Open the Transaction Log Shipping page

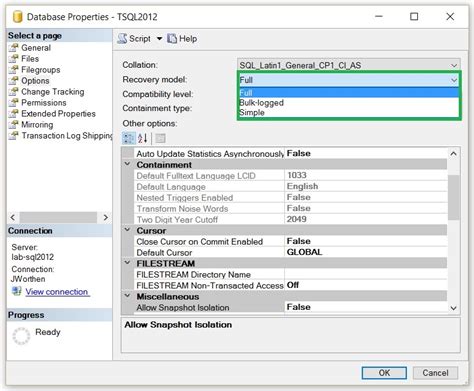67,136
